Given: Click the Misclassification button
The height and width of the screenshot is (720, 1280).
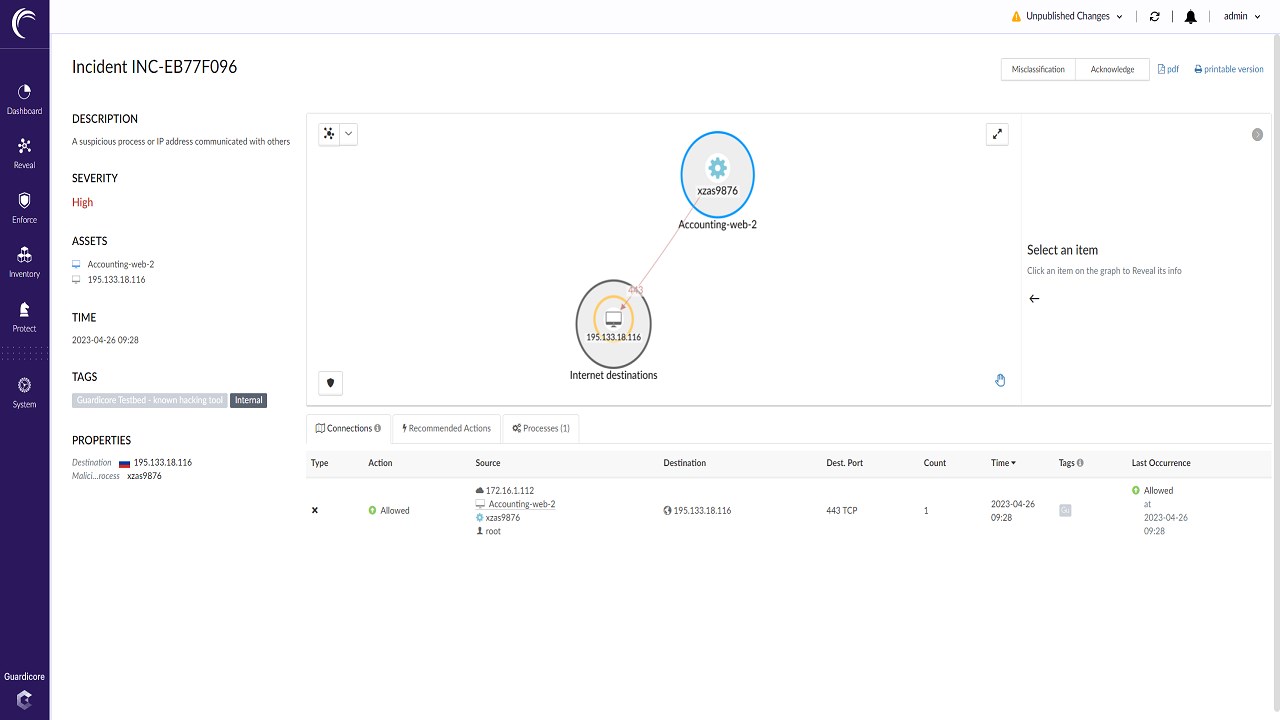Looking at the screenshot, I should click(x=1038, y=69).
